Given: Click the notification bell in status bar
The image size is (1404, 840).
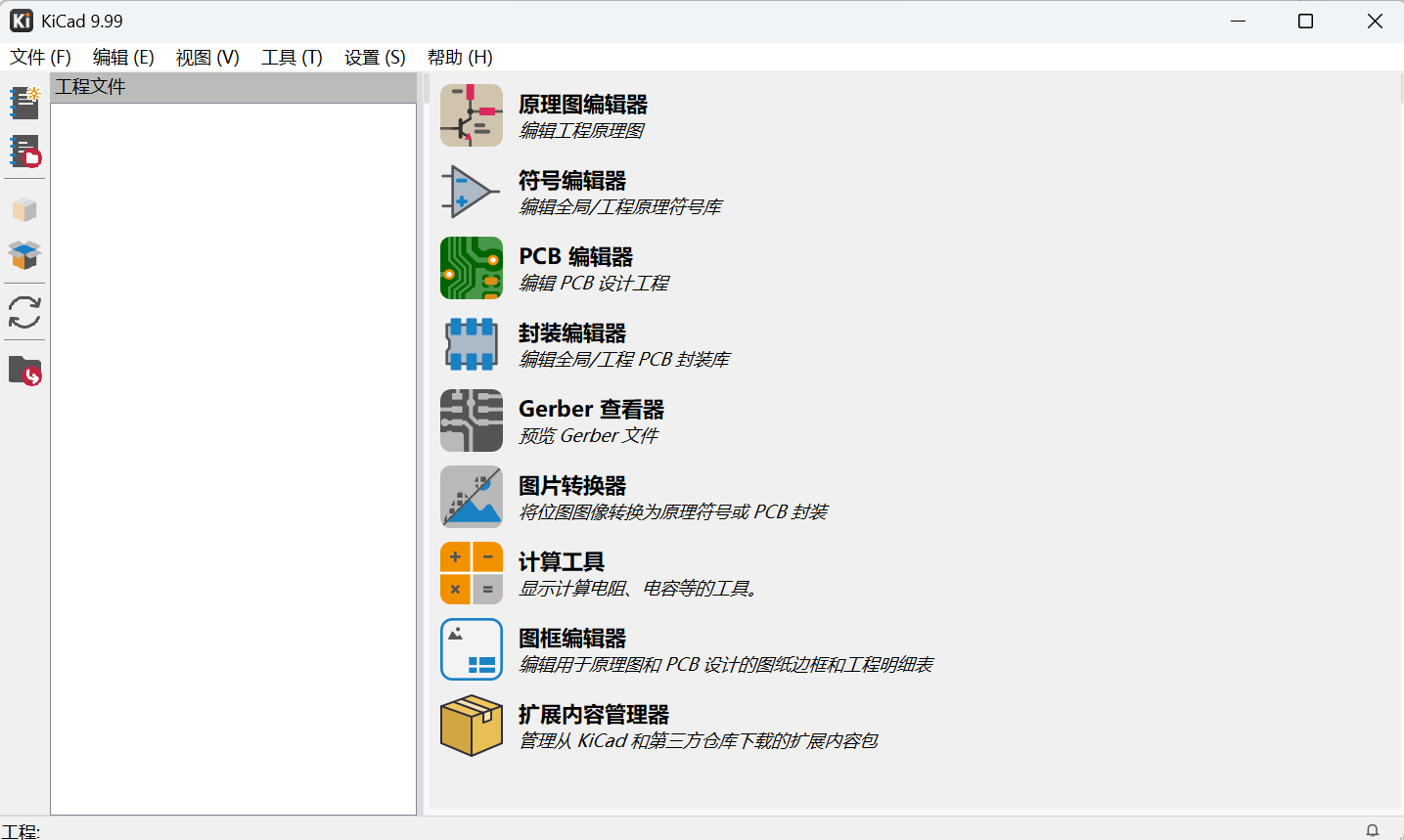Looking at the screenshot, I should click(x=1373, y=830).
